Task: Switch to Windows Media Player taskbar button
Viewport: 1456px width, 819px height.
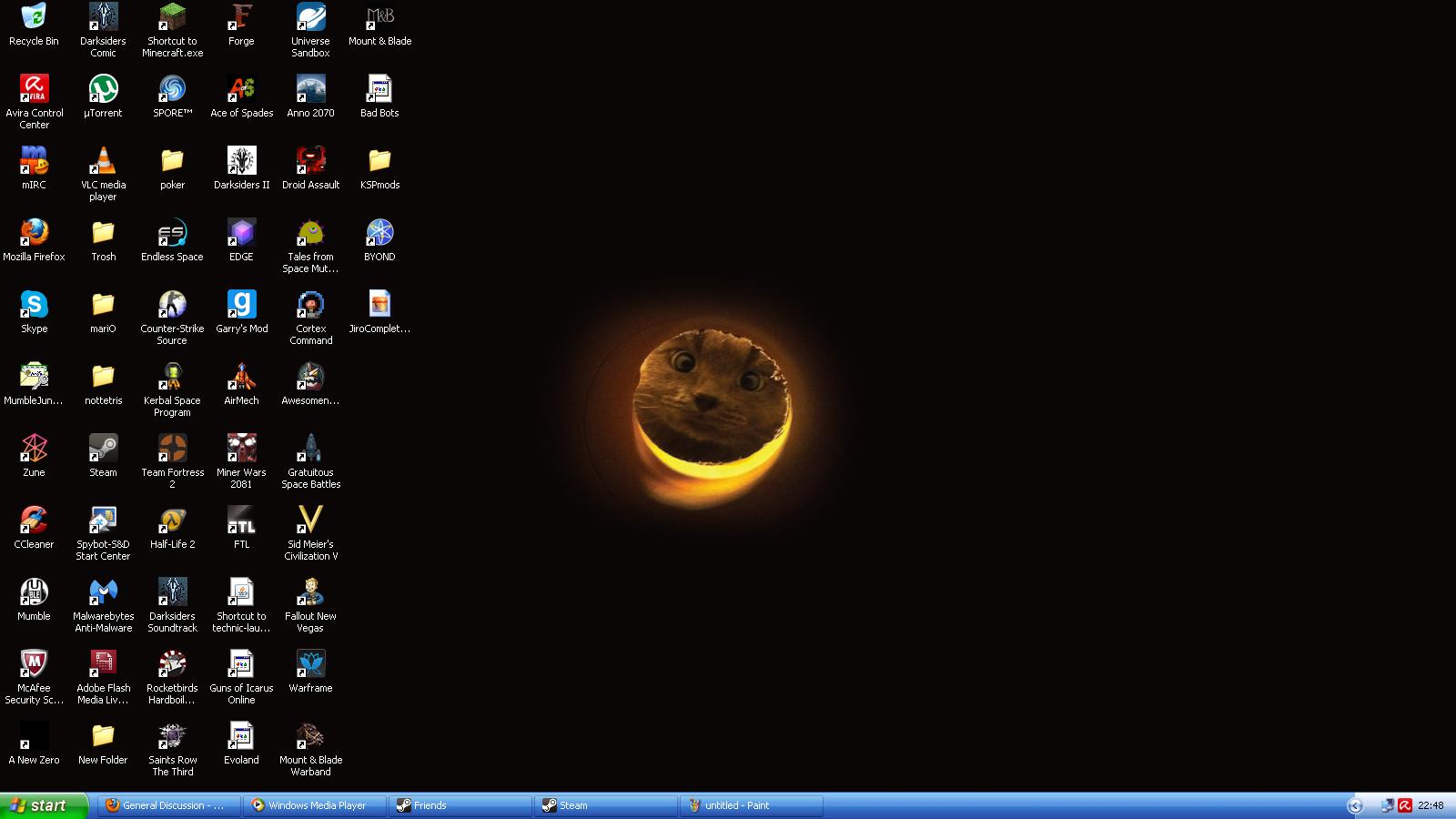Action: pyautogui.click(x=315, y=805)
